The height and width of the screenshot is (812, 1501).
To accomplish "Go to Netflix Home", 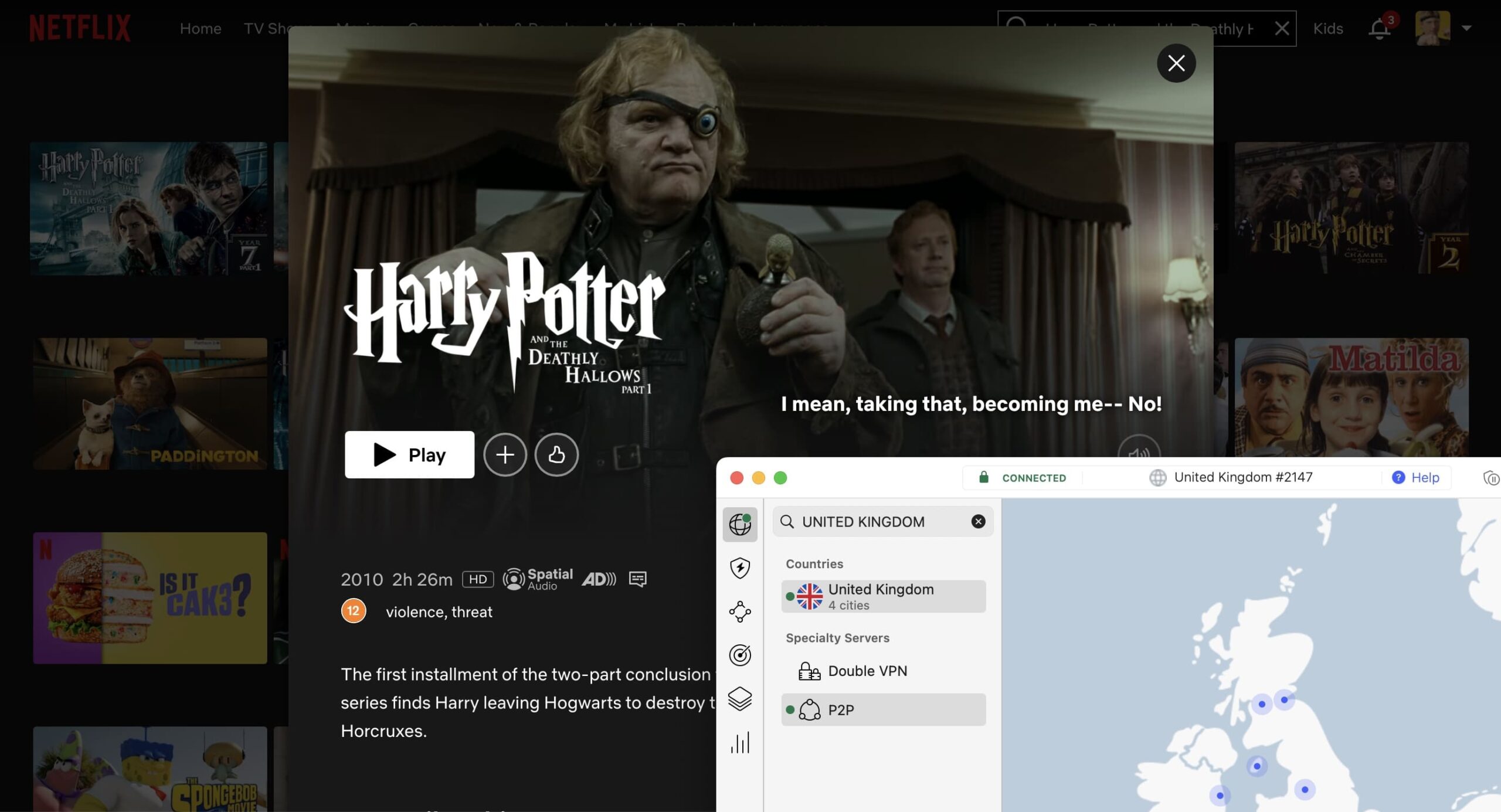I will click(200, 28).
